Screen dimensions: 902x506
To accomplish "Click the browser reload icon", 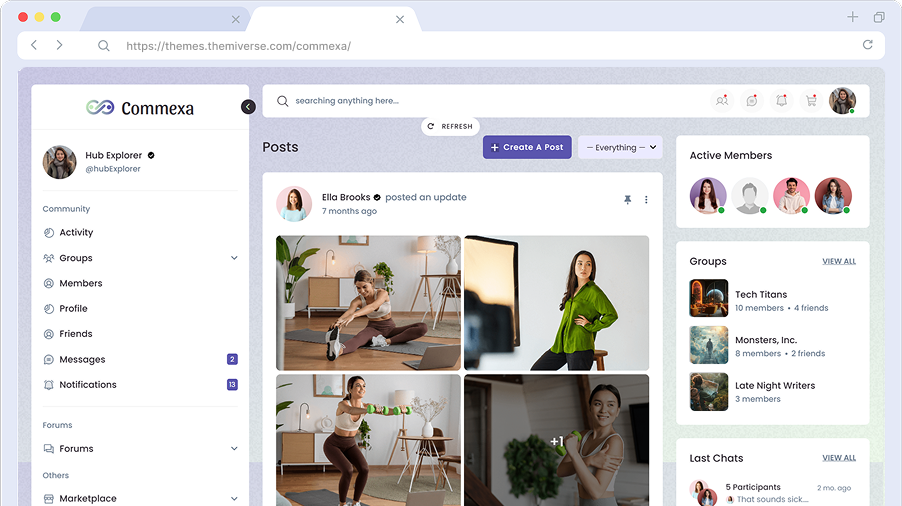I will pos(867,45).
